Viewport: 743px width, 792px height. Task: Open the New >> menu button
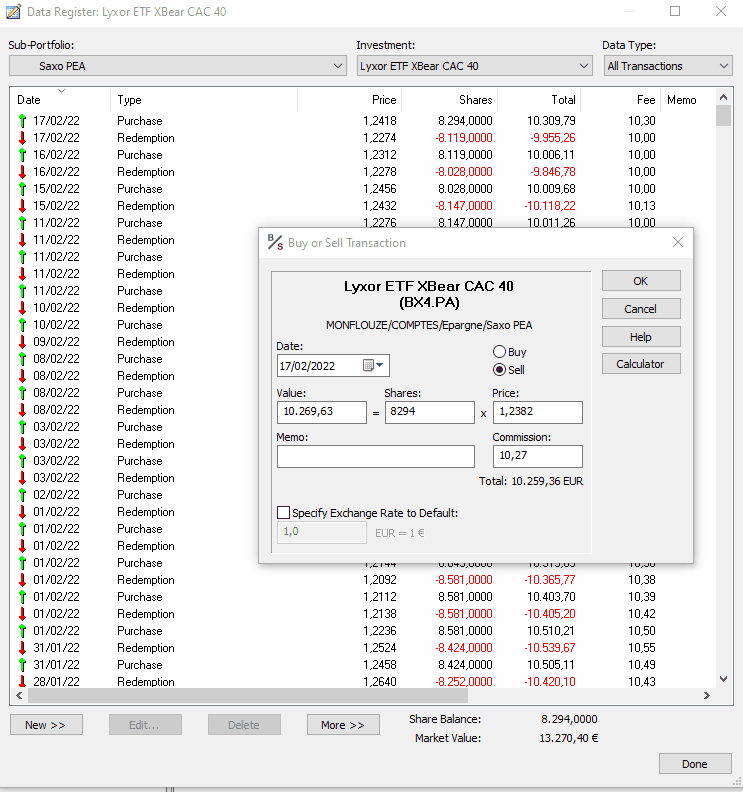click(x=46, y=725)
